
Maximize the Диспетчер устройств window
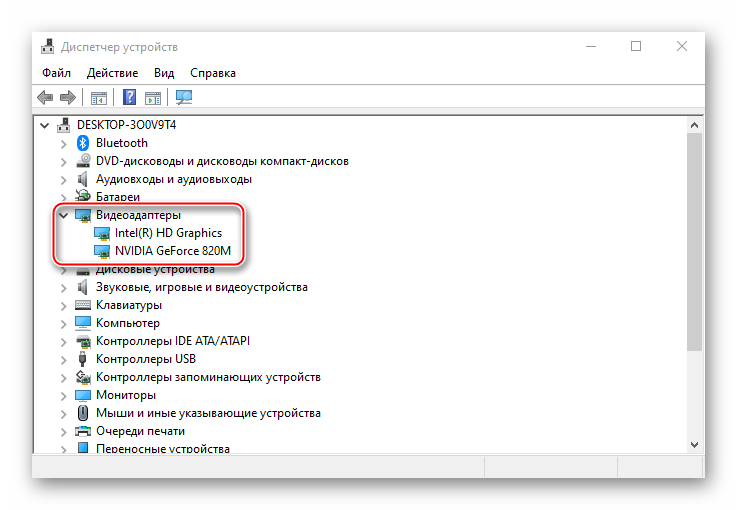[636, 46]
